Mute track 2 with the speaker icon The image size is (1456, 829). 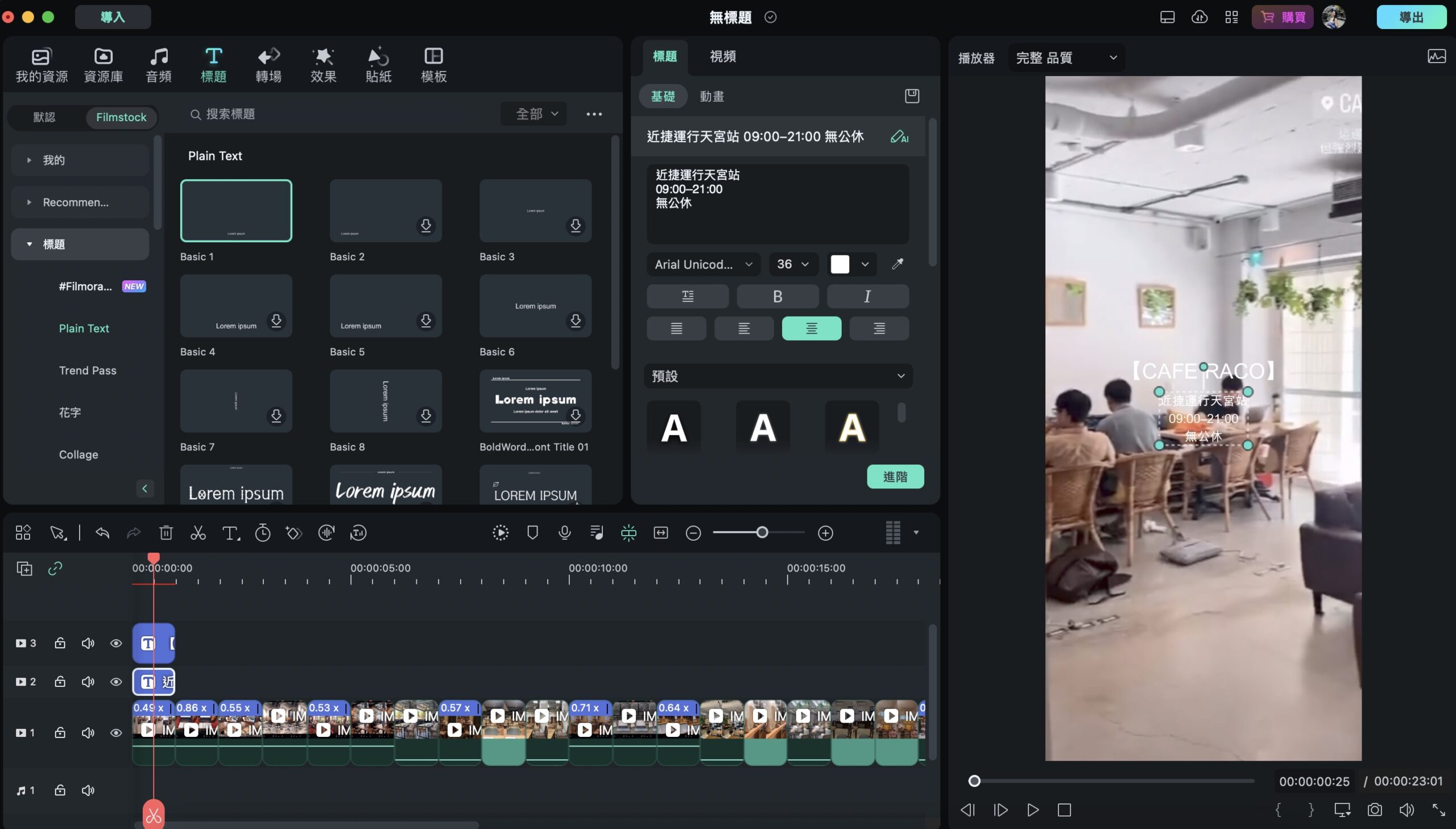coord(88,682)
